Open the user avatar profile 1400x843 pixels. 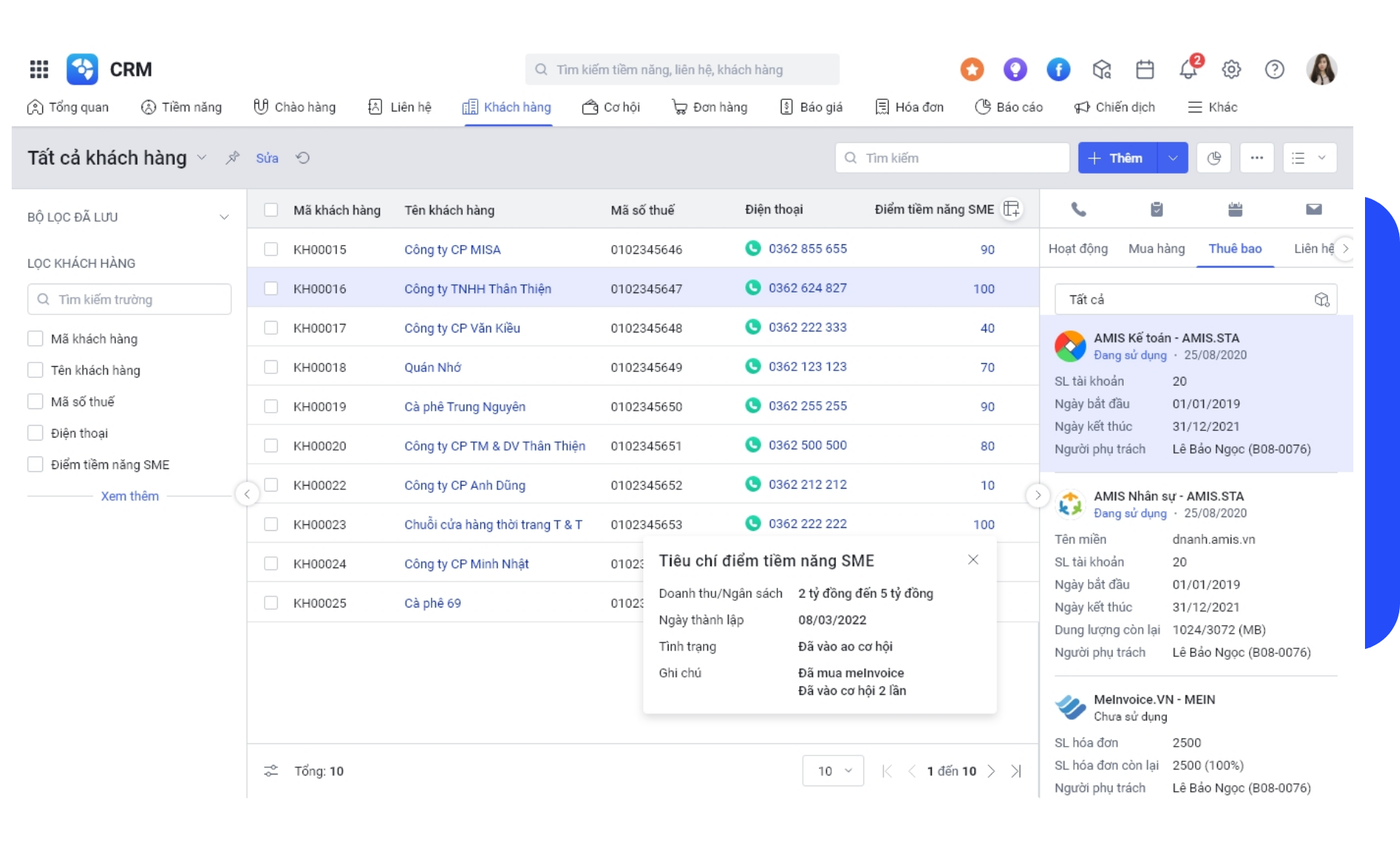coord(1322,69)
